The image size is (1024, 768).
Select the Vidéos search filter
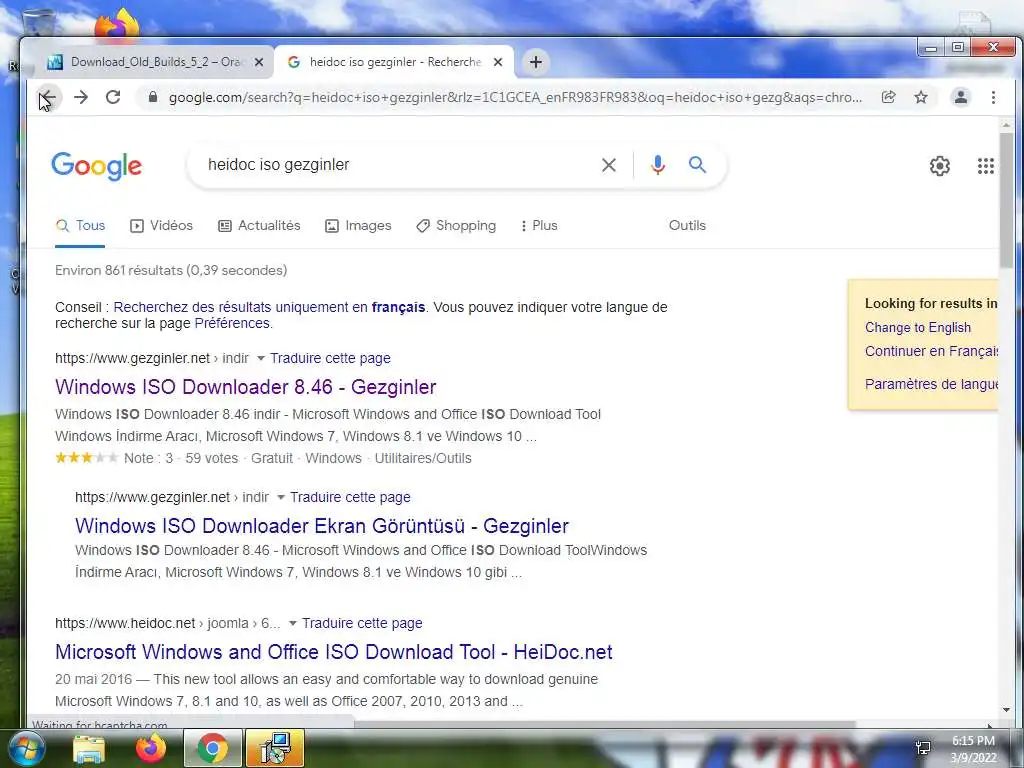click(x=161, y=226)
